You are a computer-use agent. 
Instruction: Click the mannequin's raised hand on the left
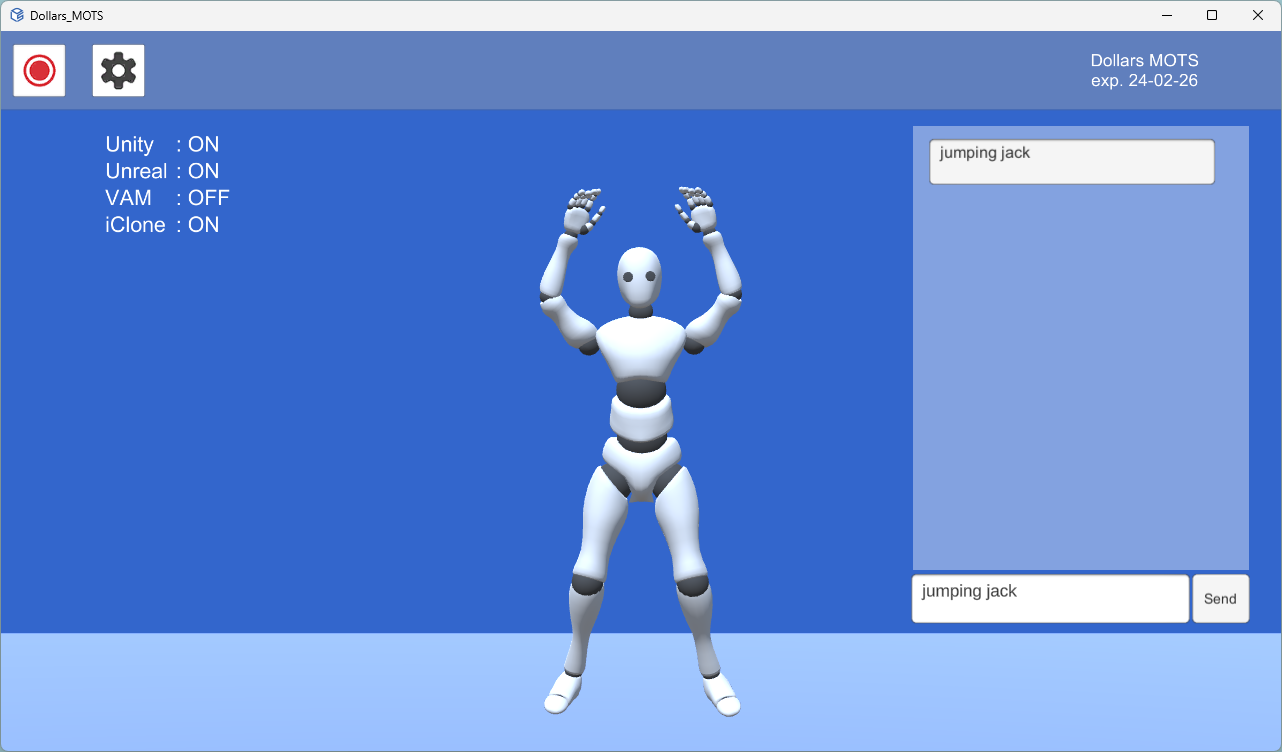pyautogui.click(x=582, y=211)
